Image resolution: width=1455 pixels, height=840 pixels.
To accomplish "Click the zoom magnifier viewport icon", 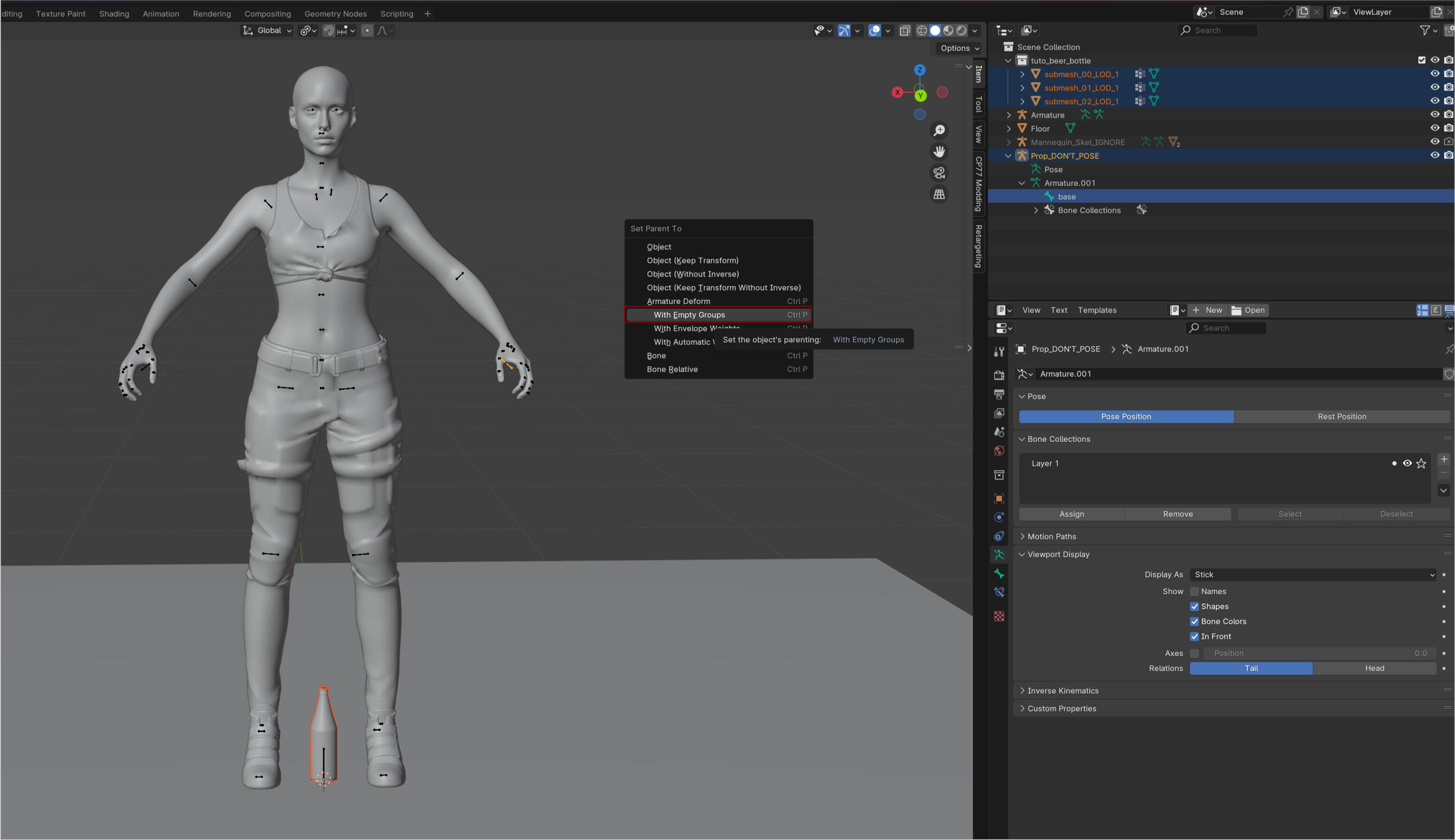I will point(939,131).
